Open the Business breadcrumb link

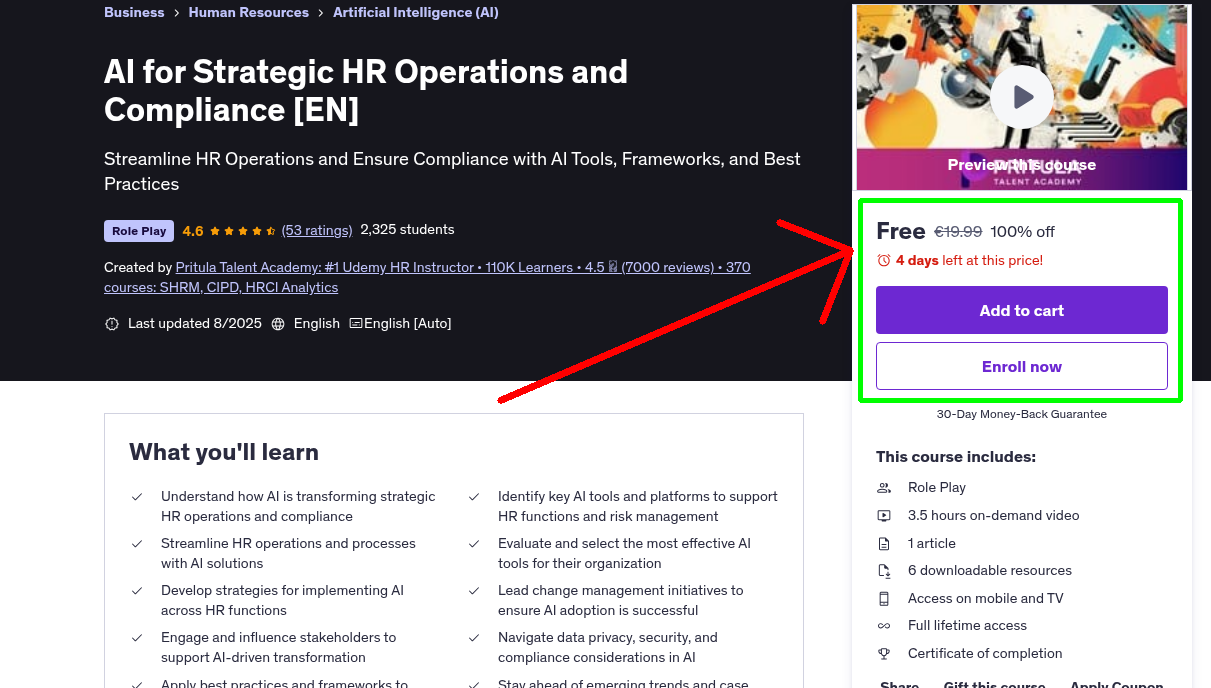pyautogui.click(x=134, y=12)
